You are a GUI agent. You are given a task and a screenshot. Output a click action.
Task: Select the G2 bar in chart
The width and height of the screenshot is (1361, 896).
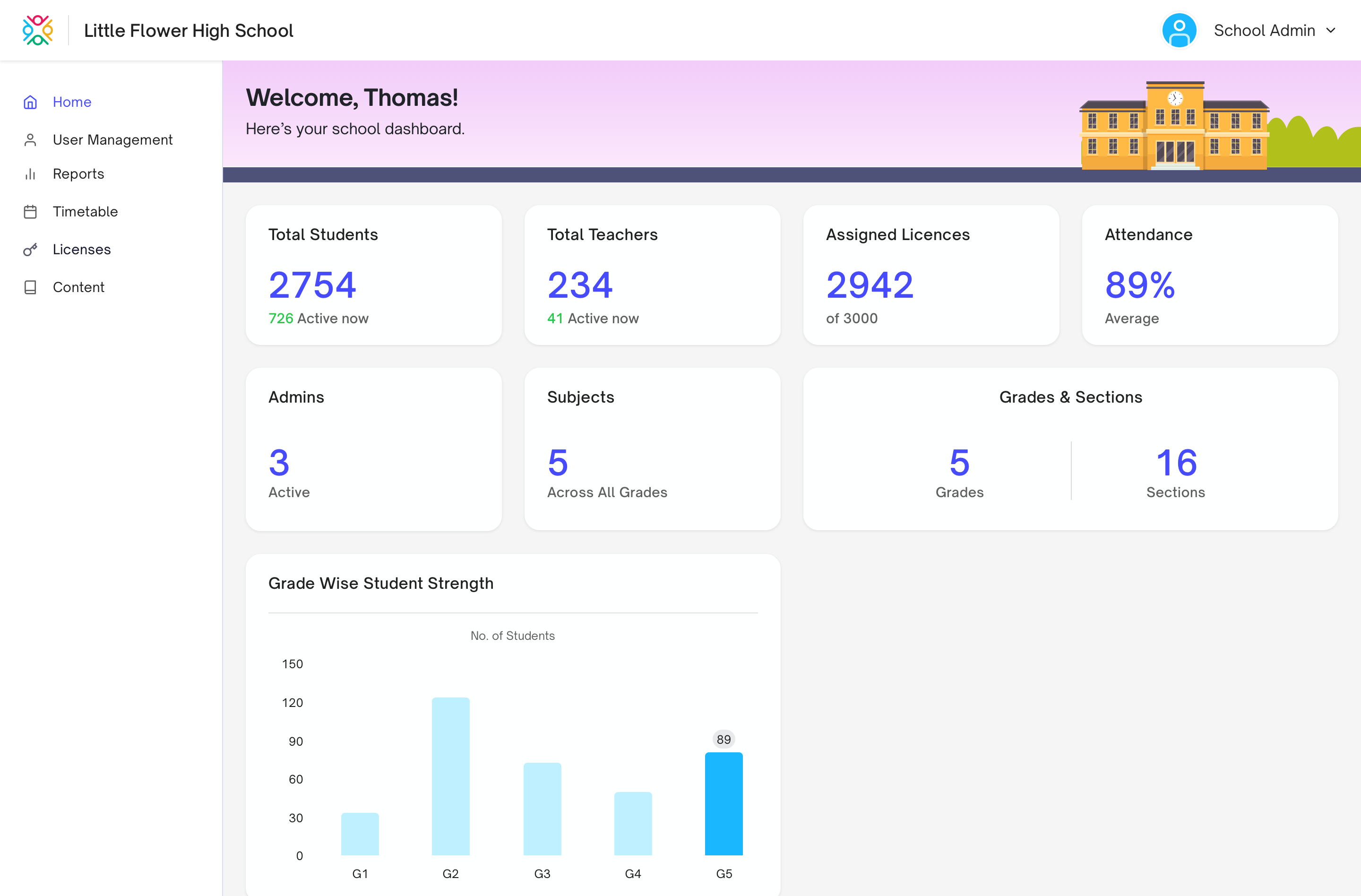[x=451, y=776]
